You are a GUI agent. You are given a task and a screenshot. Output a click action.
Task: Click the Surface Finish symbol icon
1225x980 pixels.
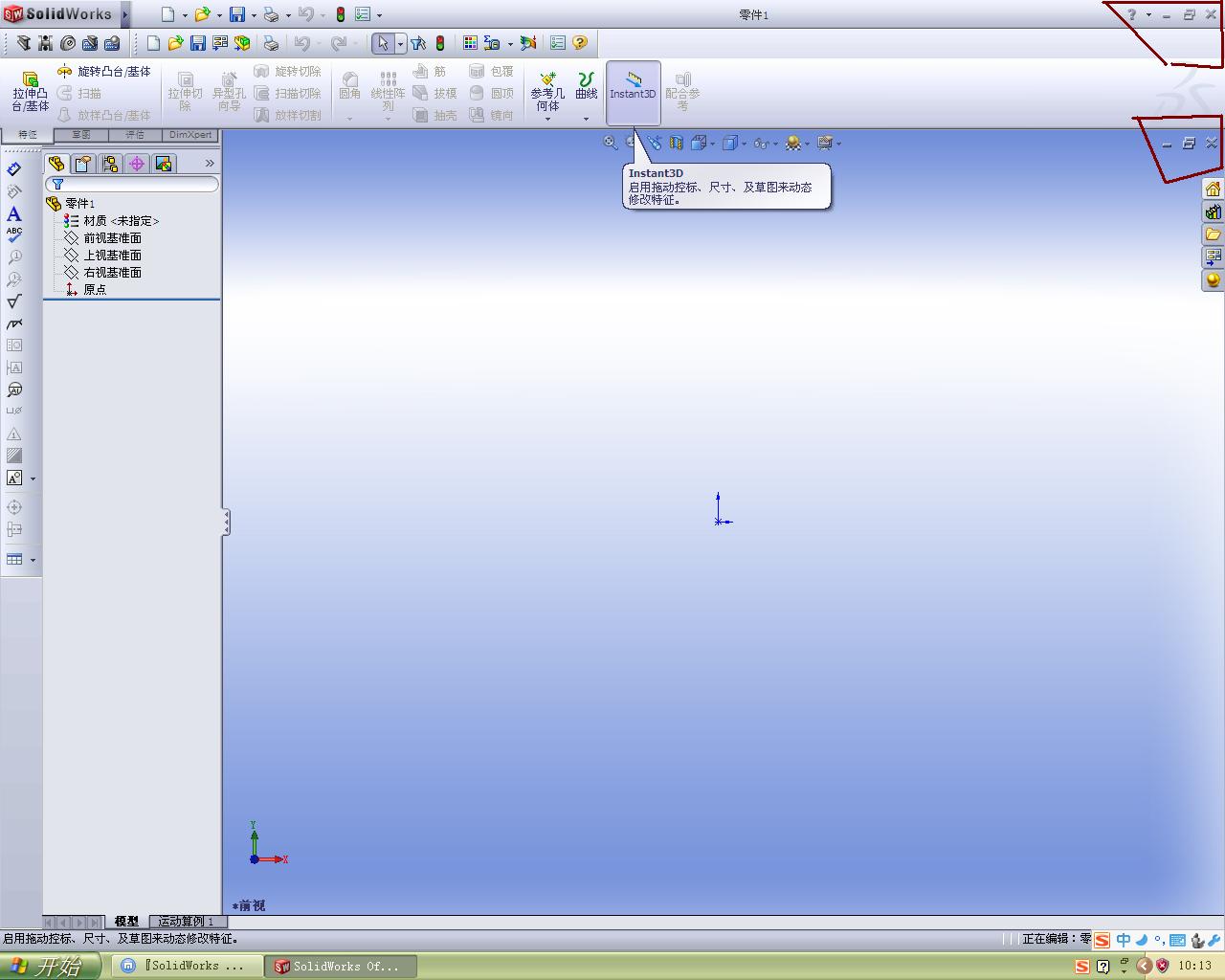pos(14,301)
